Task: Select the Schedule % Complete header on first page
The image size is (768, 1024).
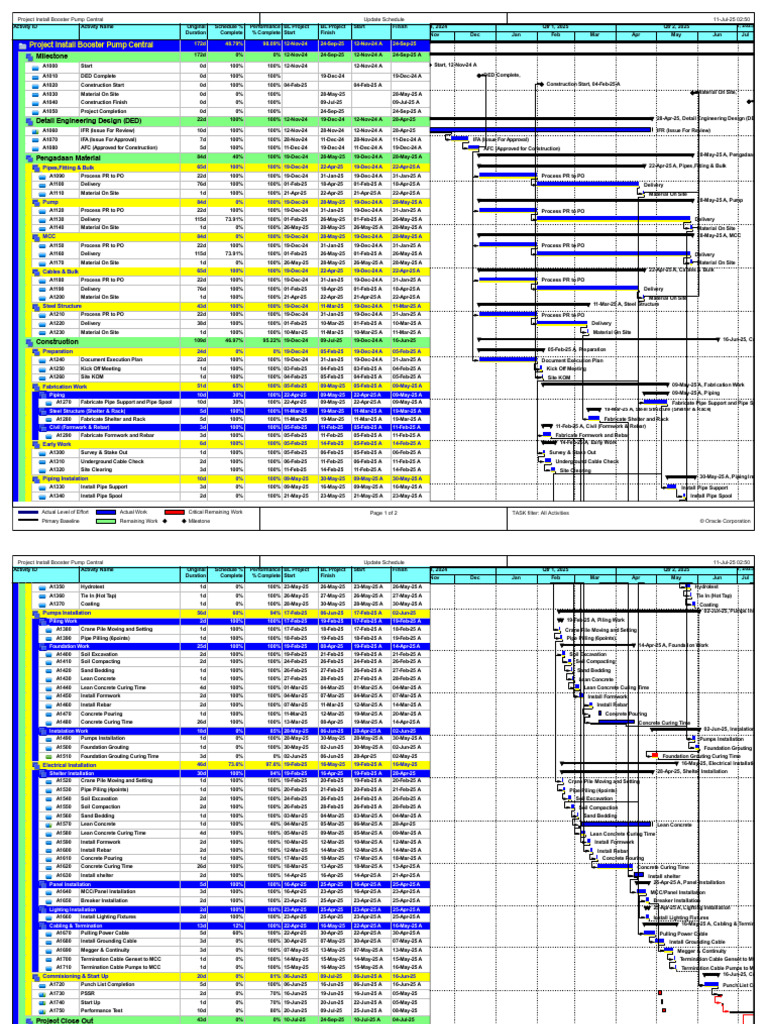Action: coord(228,32)
